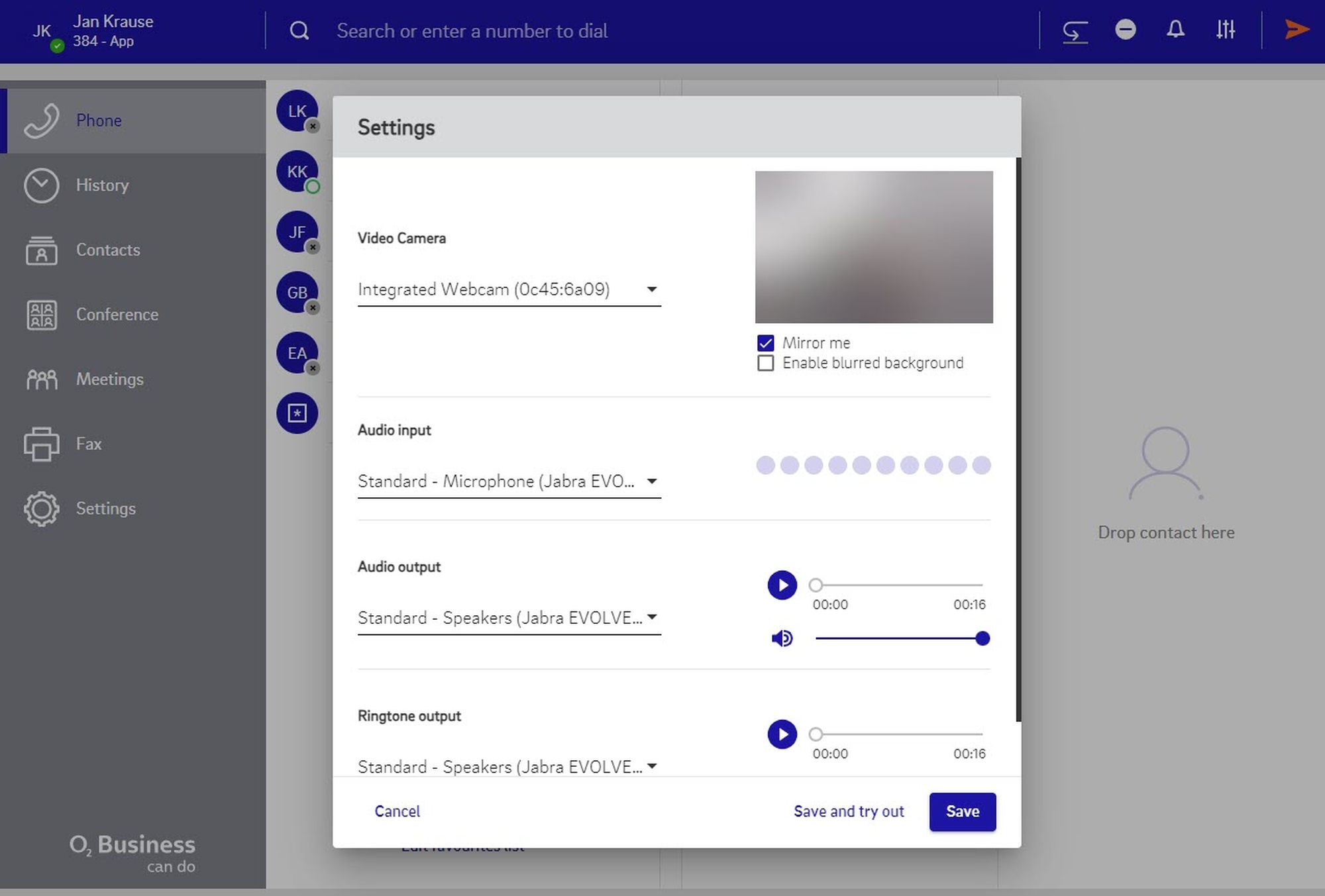Viewport: 1325px width, 896px height.
Task: Play the Audio output test sound
Action: tap(782, 585)
